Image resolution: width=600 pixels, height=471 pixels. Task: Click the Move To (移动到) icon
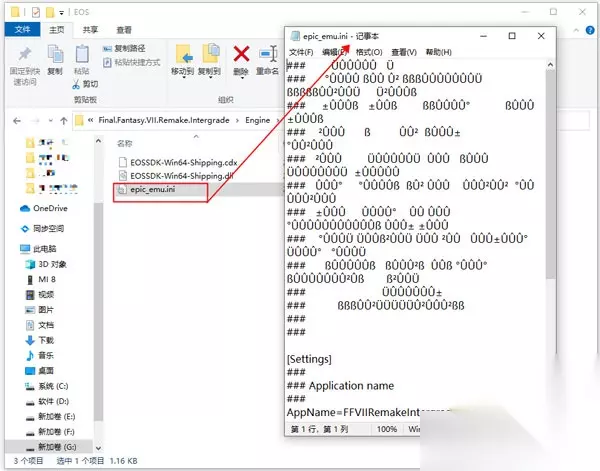click(184, 54)
